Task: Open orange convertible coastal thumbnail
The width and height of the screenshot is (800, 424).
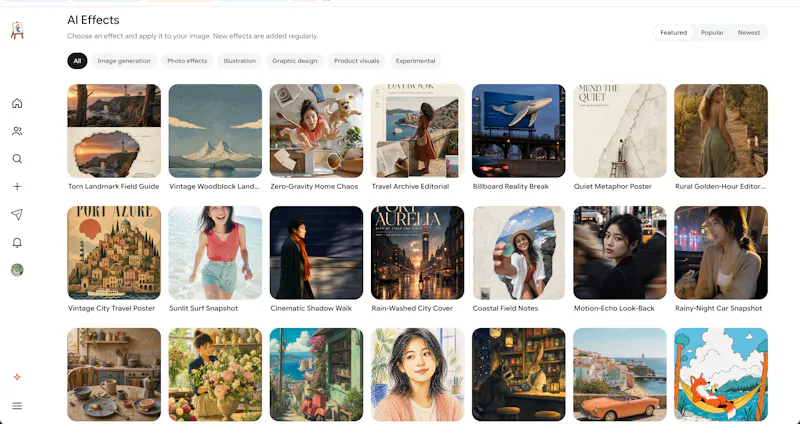Action: point(620,375)
